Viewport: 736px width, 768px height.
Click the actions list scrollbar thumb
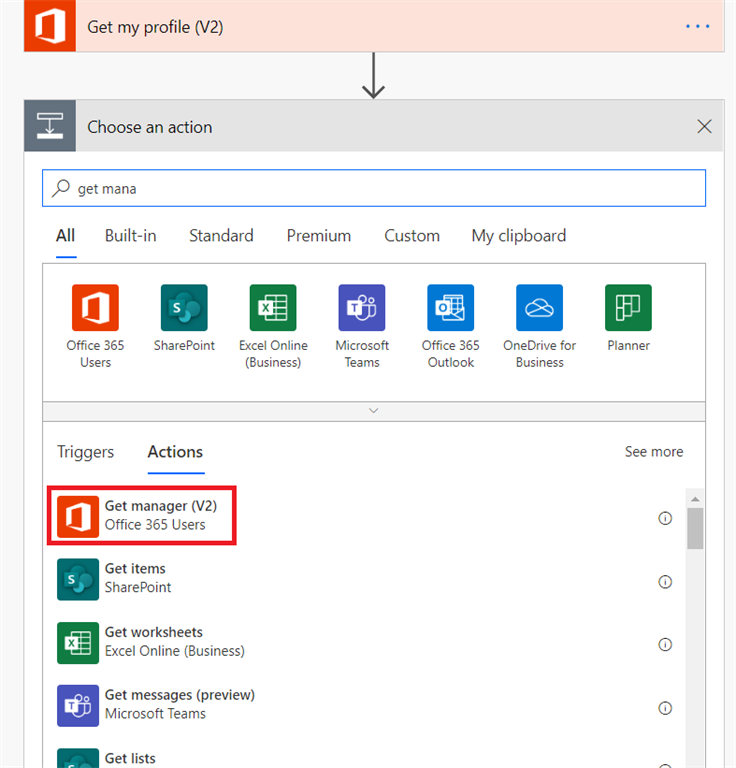[695, 528]
